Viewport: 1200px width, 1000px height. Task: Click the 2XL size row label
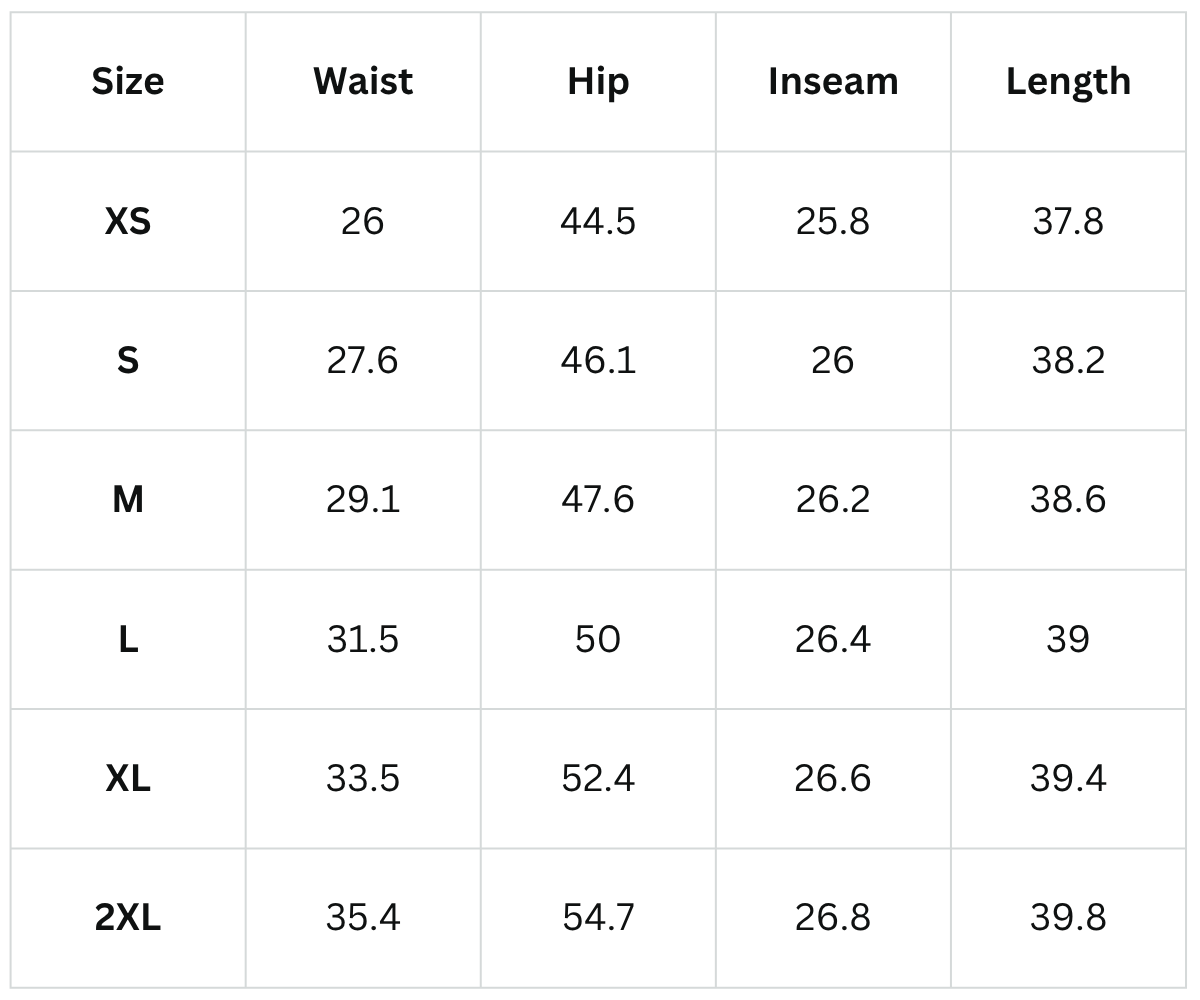[x=128, y=917]
